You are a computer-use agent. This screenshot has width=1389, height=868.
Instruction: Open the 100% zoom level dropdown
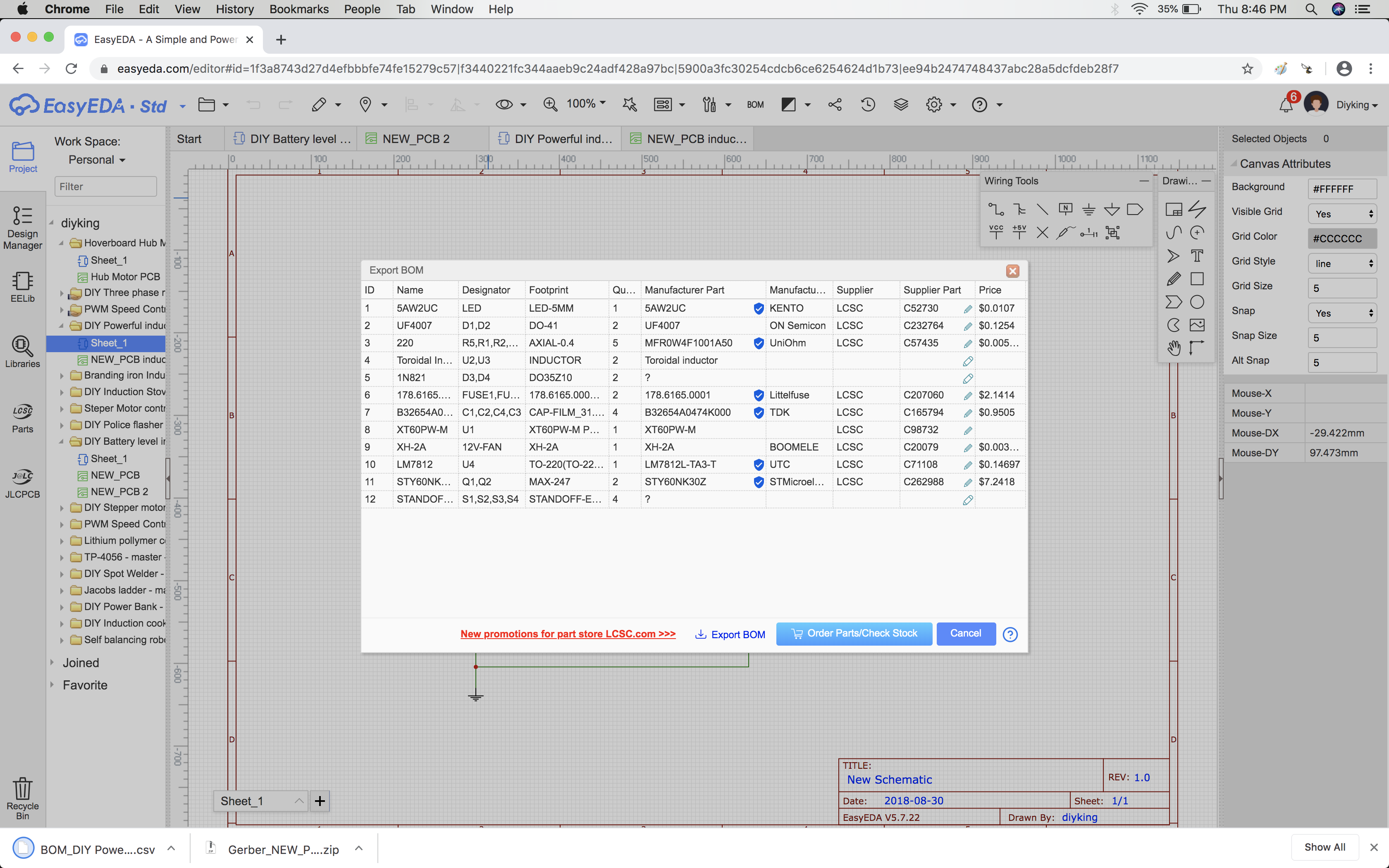pyautogui.click(x=586, y=104)
